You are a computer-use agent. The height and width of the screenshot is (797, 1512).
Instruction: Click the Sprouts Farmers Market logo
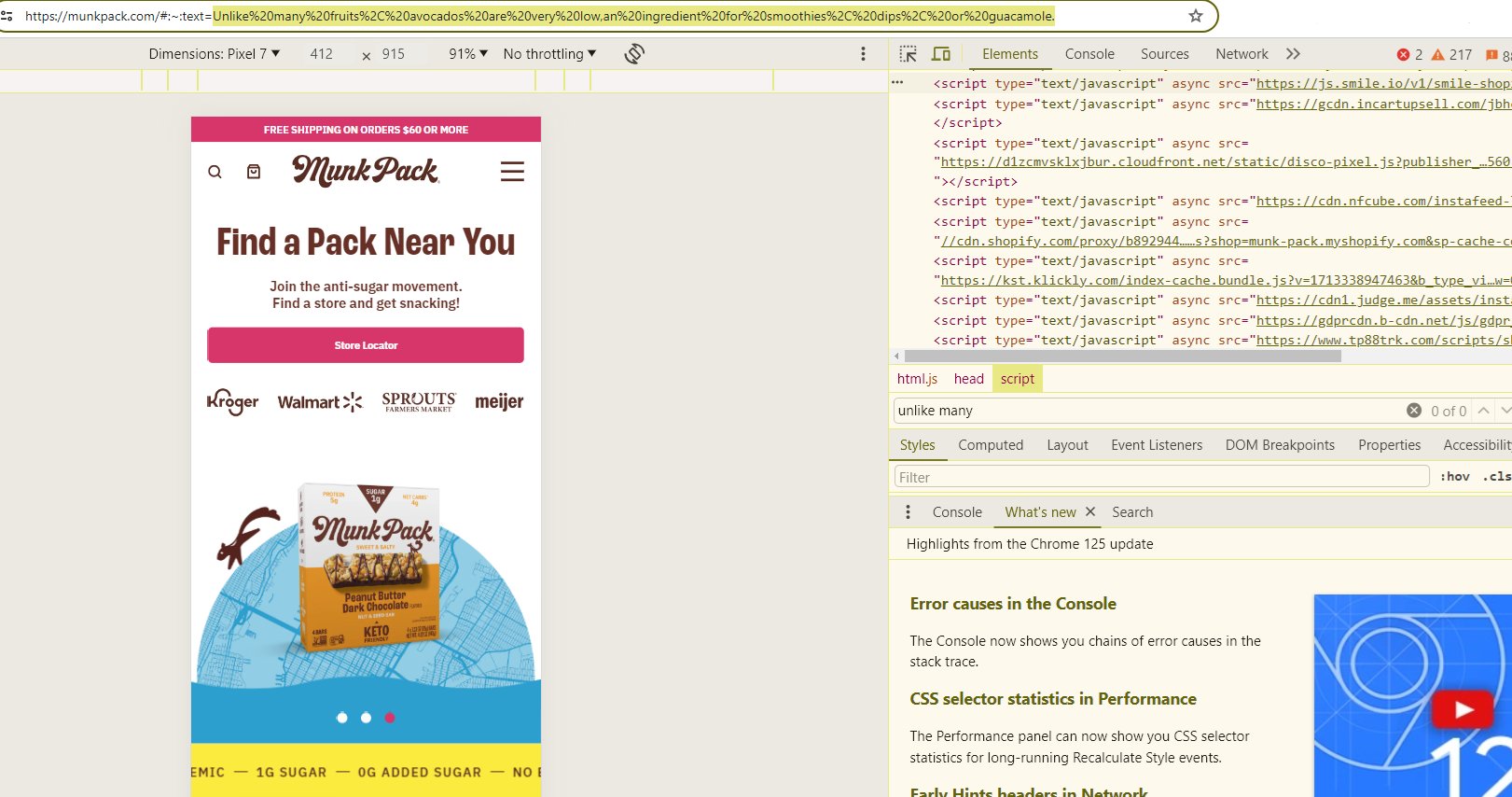coord(419,401)
